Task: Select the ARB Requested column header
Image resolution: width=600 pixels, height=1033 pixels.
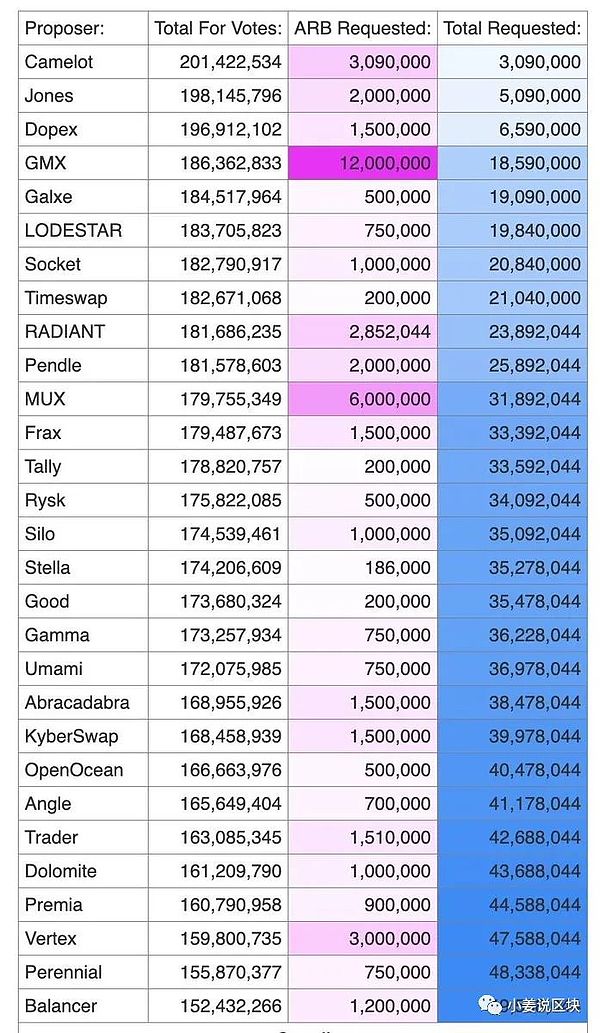Action: click(x=362, y=28)
